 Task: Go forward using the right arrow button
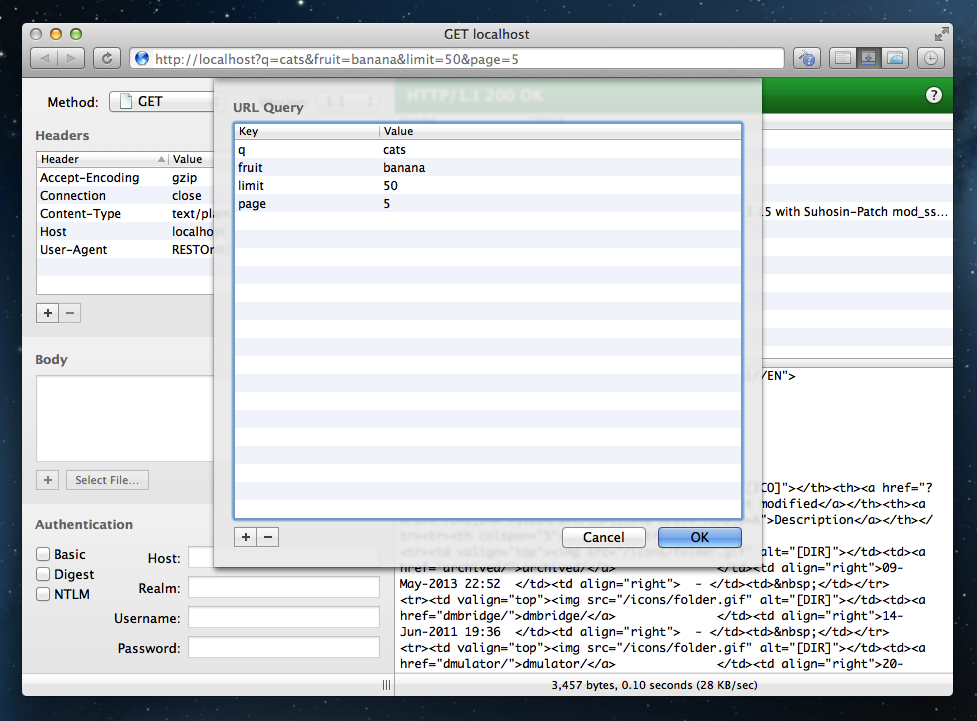tap(72, 59)
